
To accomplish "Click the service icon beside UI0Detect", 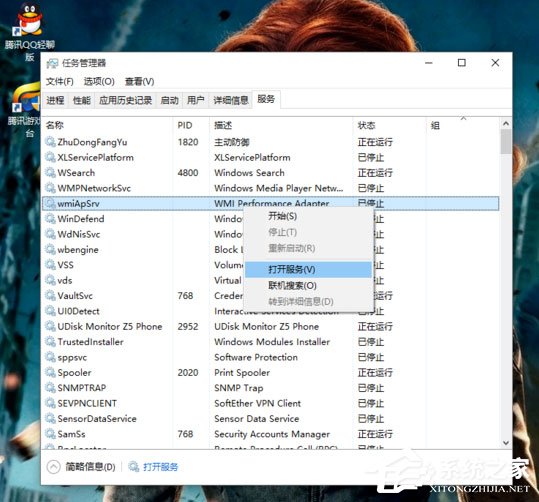I will tap(50, 311).
